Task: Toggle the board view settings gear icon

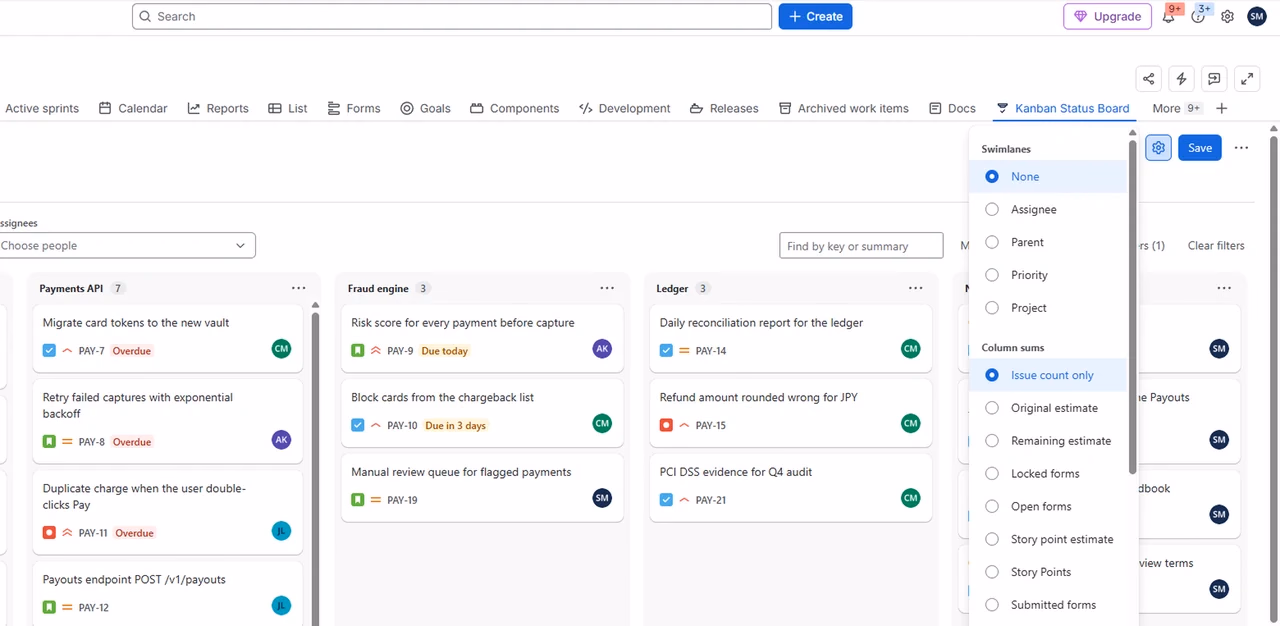Action: [x=1158, y=148]
